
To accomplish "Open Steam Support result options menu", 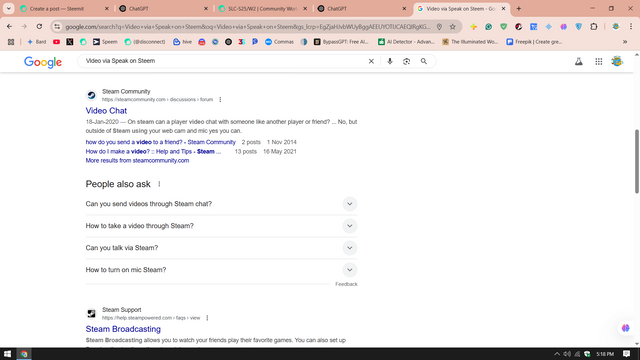I will 207,318.
